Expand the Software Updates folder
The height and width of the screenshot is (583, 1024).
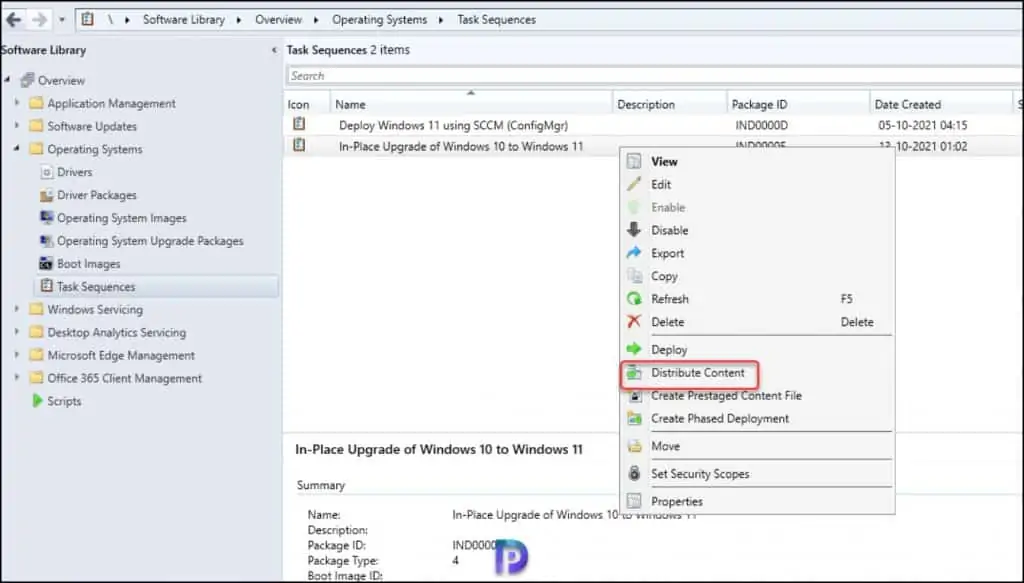pyautogui.click(x=17, y=125)
